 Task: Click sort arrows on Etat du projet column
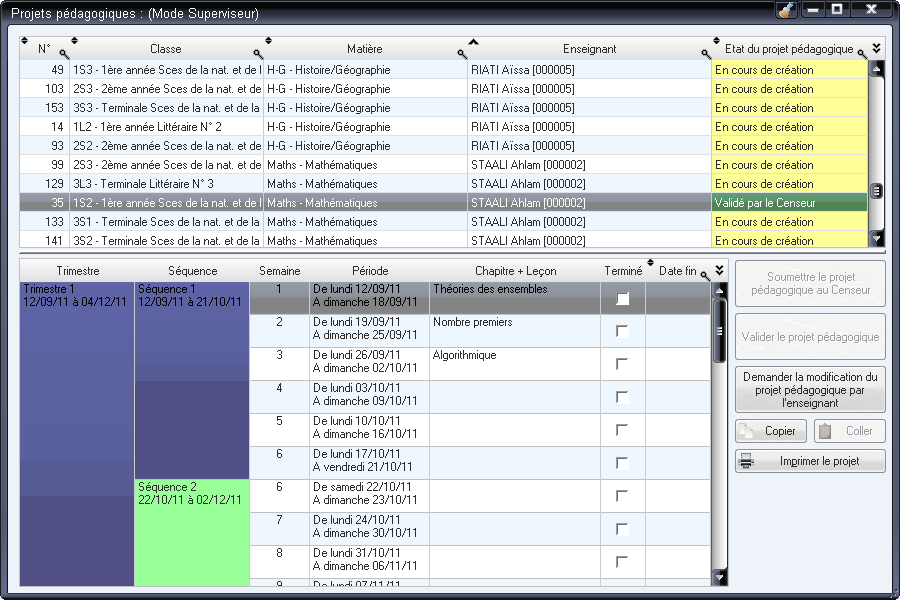point(716,40)
